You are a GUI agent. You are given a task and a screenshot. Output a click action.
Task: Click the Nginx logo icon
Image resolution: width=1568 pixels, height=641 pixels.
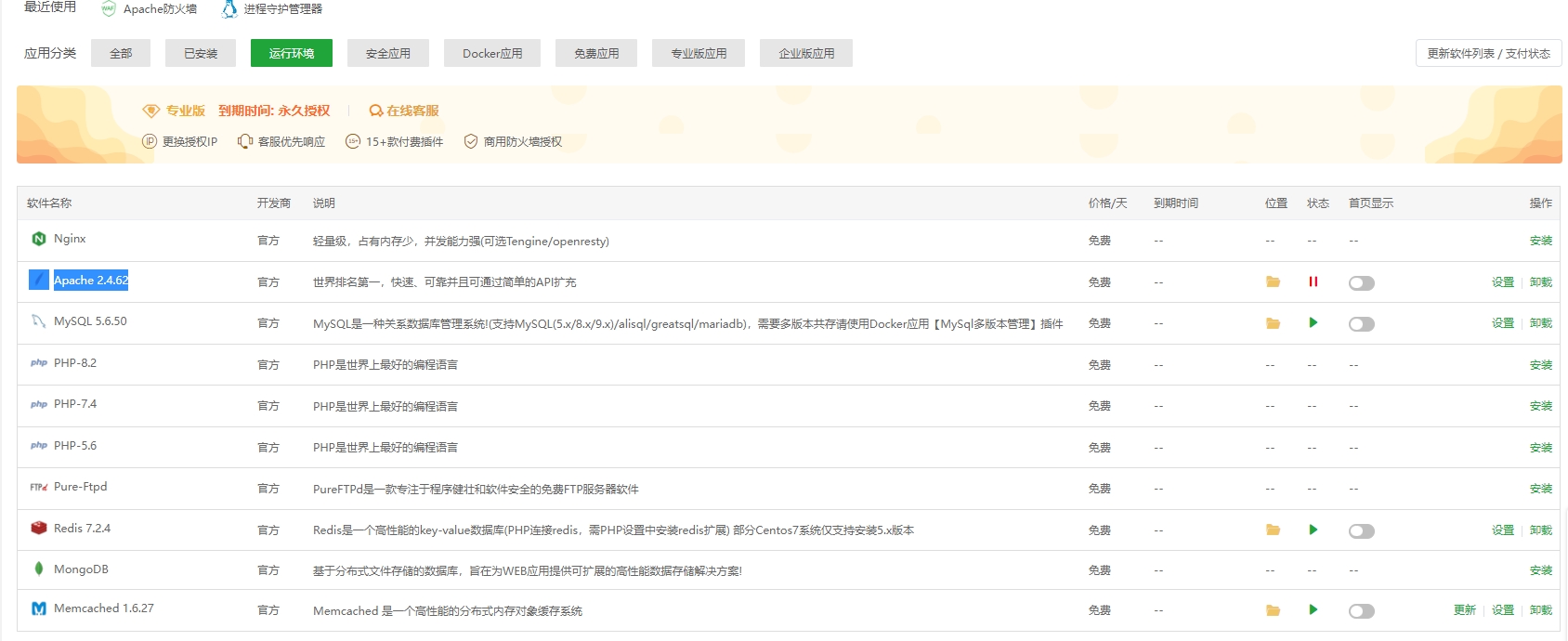tap(39, 239)
